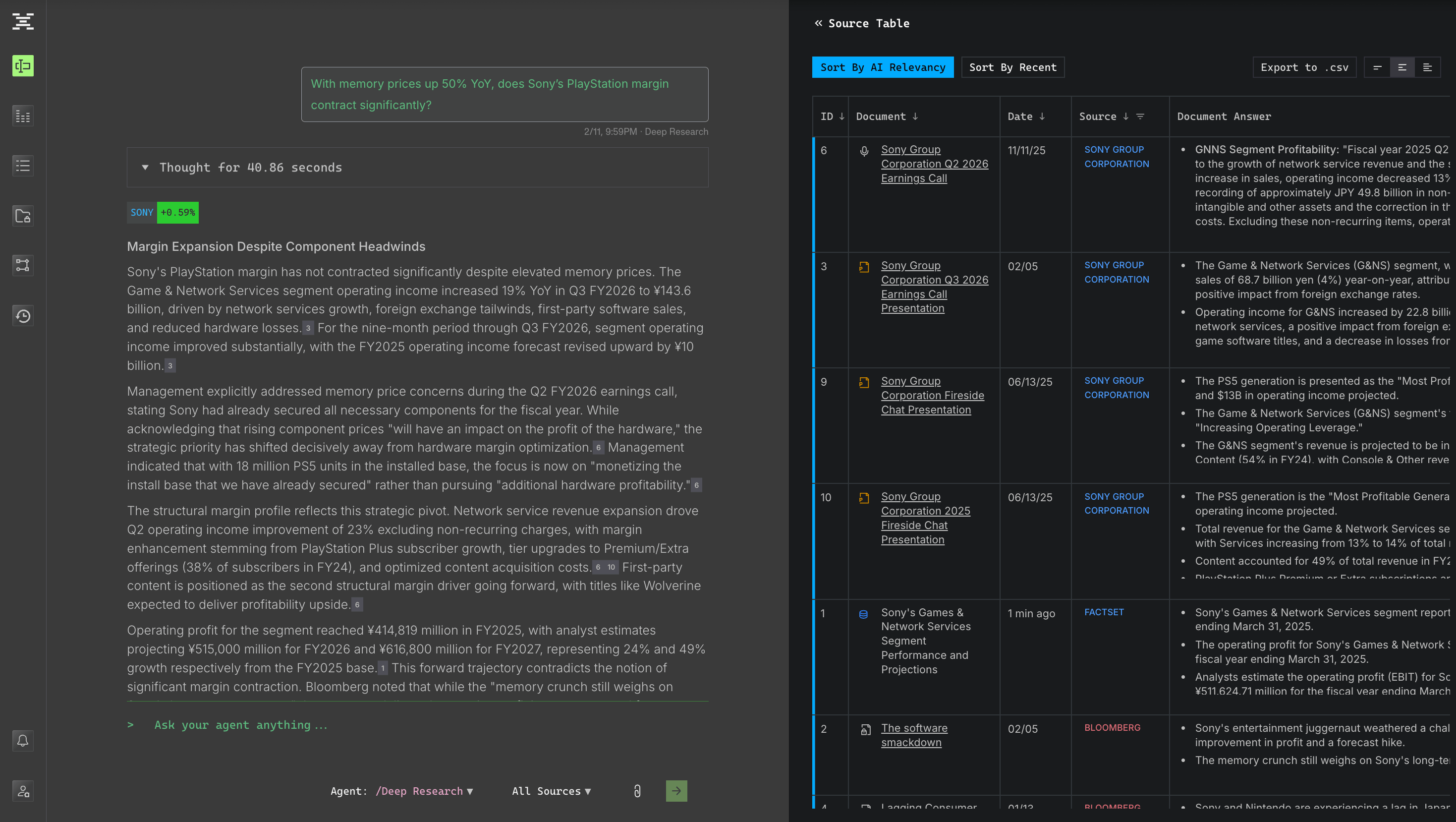Image resolution: width=1456 pixels, height=822 pixels.
Task: Open the All Sources dropdown
Action: tap(551, 791)
